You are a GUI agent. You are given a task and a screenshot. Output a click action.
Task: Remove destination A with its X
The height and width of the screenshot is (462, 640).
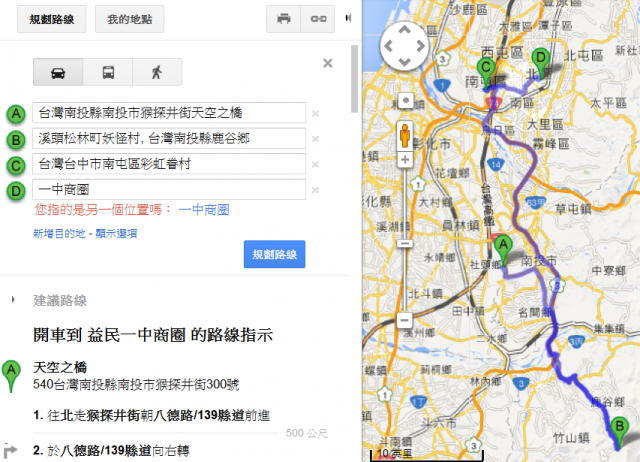[315, 113]
